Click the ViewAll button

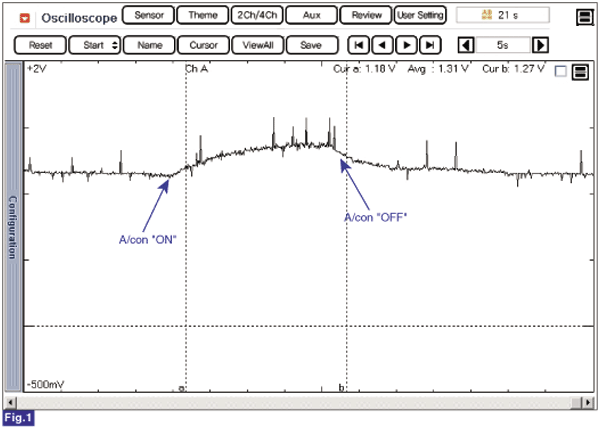click(x=258, y=45)
